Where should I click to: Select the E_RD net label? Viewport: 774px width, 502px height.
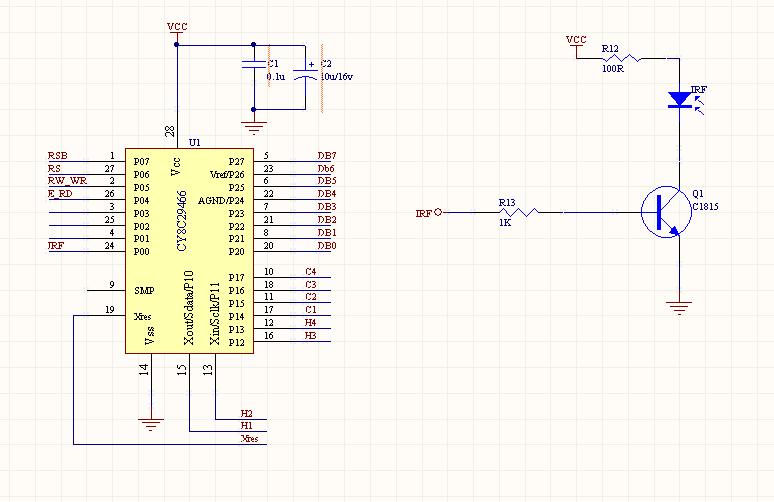[60, 193]
